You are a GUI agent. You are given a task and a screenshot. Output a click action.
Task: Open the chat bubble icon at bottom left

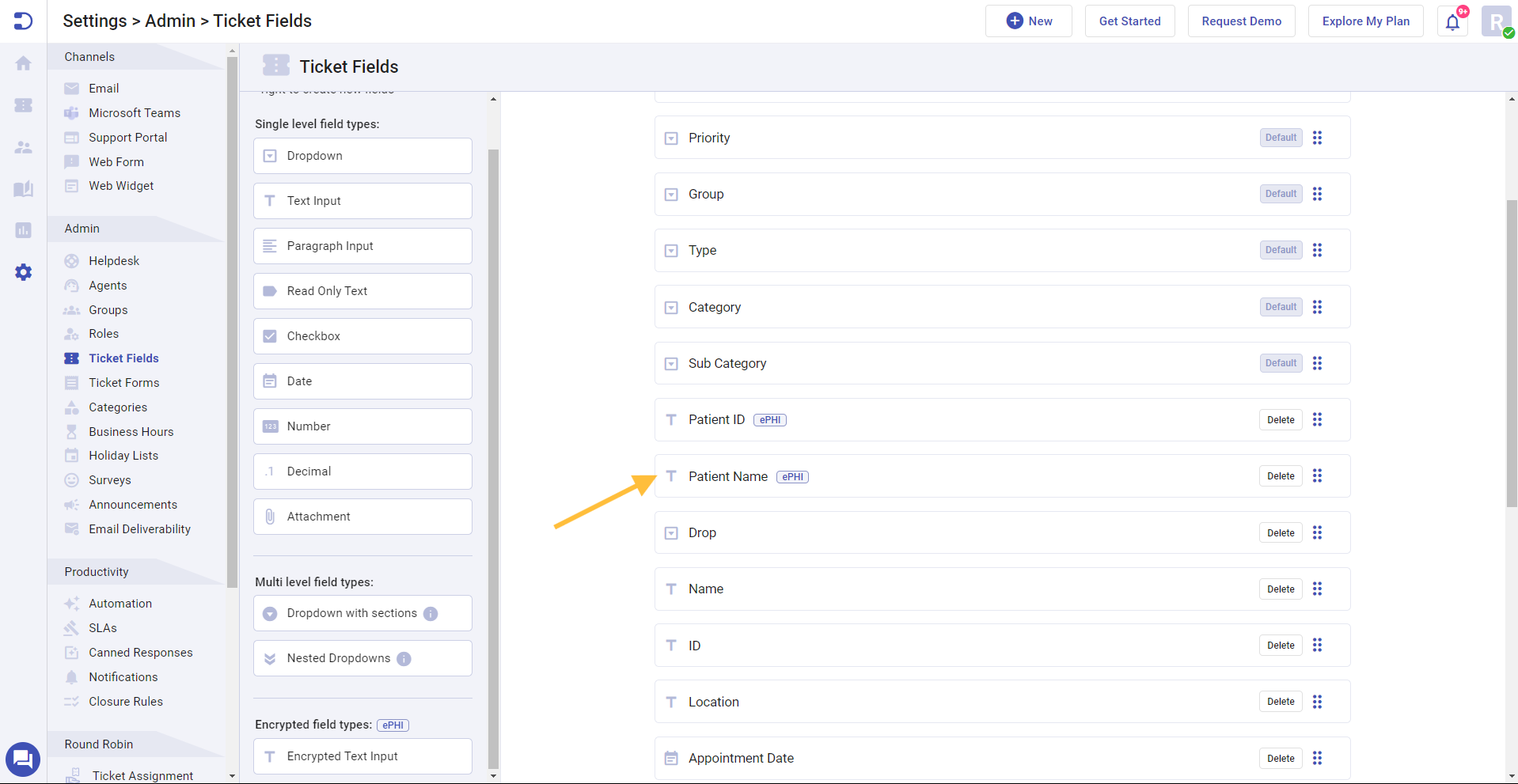23,759
